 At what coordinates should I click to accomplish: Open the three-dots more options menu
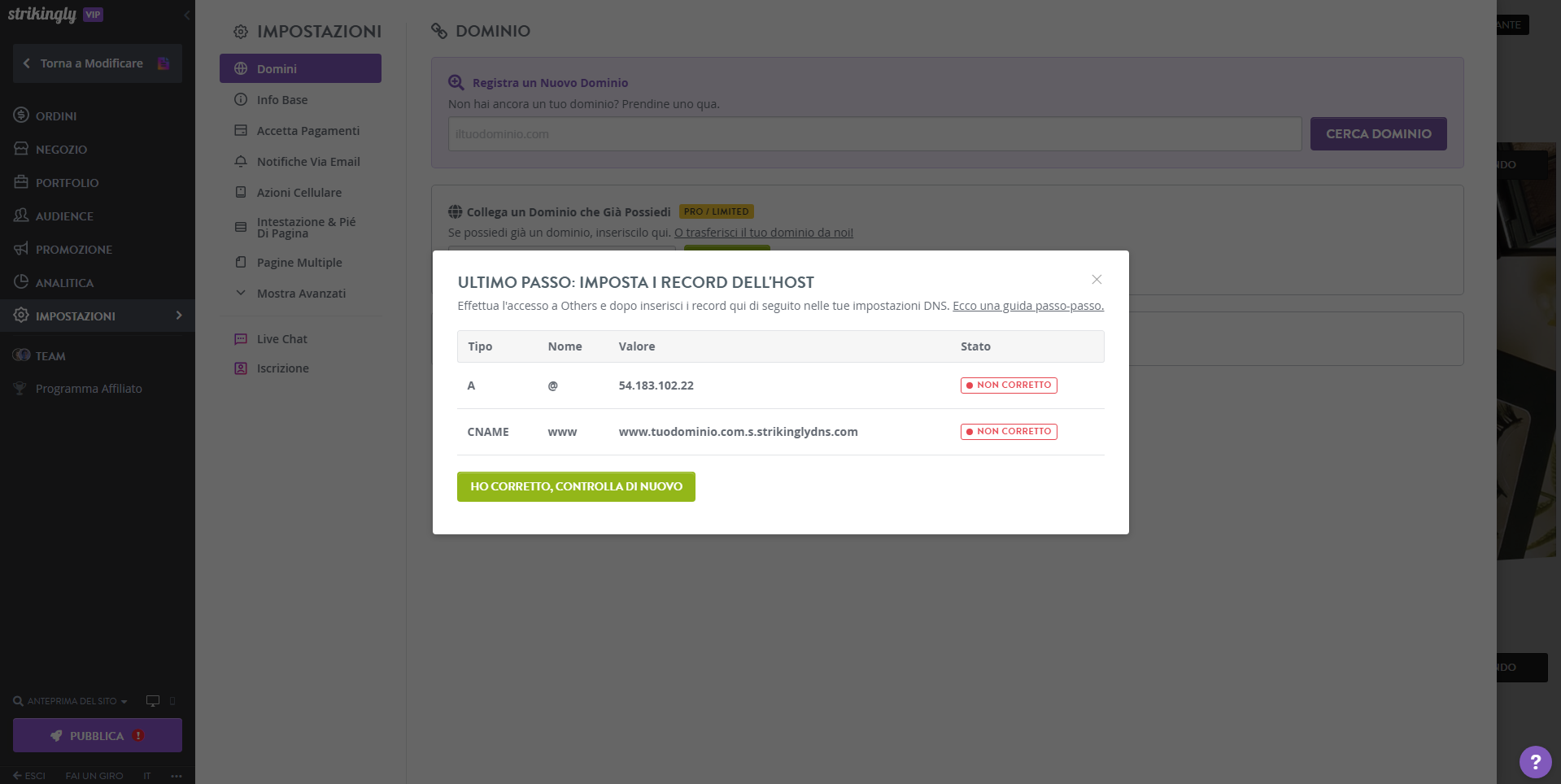coord(177,776)
